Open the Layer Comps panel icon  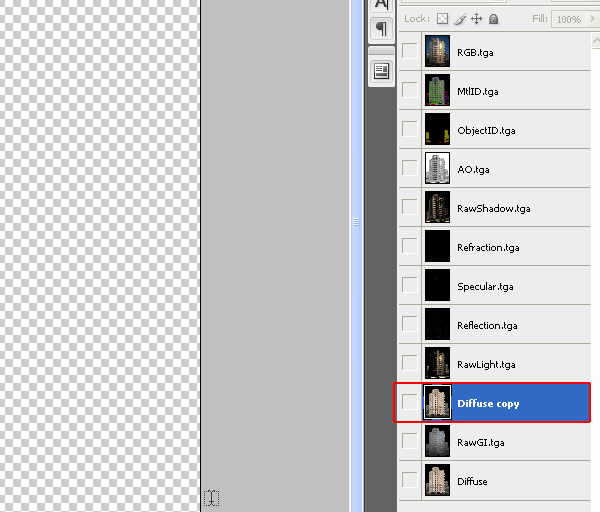pos(381,71)
